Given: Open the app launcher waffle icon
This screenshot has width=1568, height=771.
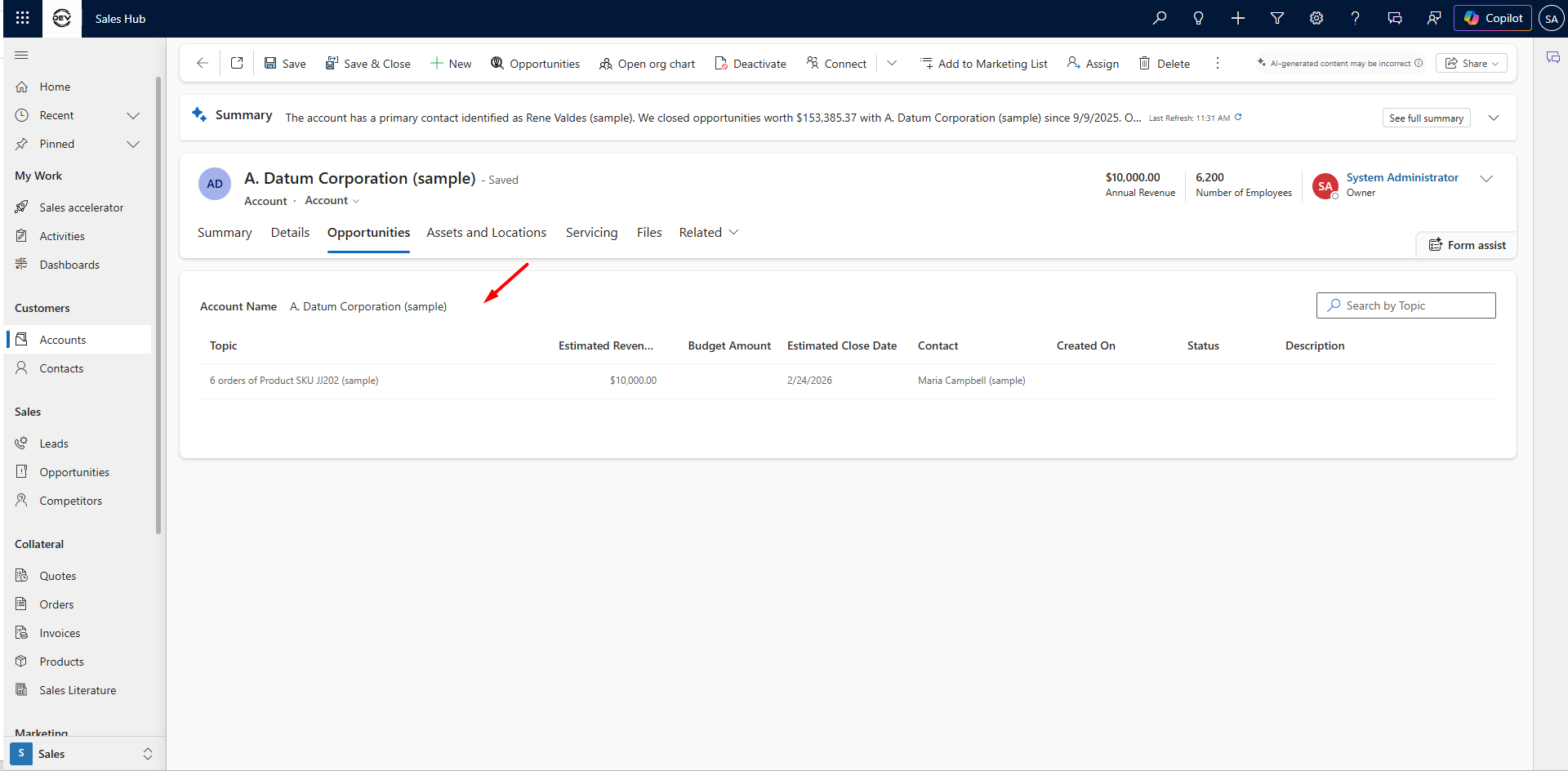Looking at the screenshot, I should (x=23, y=18).
